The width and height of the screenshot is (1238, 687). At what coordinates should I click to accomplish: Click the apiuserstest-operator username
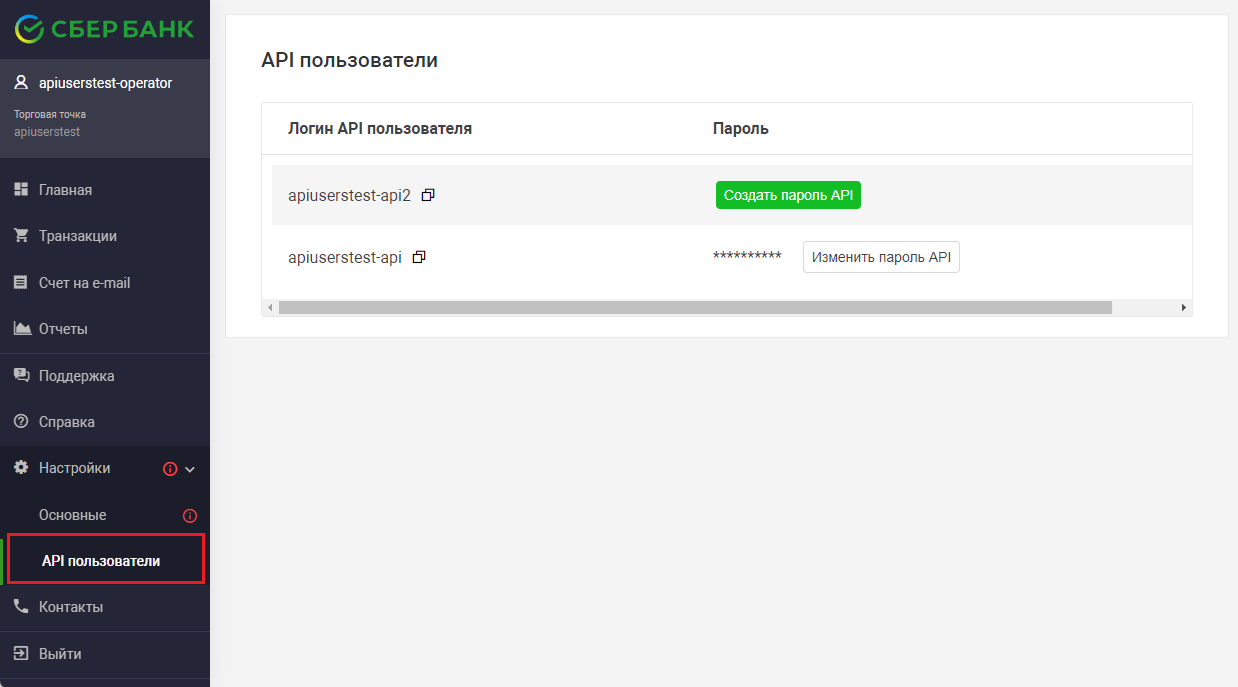(106, 83)
